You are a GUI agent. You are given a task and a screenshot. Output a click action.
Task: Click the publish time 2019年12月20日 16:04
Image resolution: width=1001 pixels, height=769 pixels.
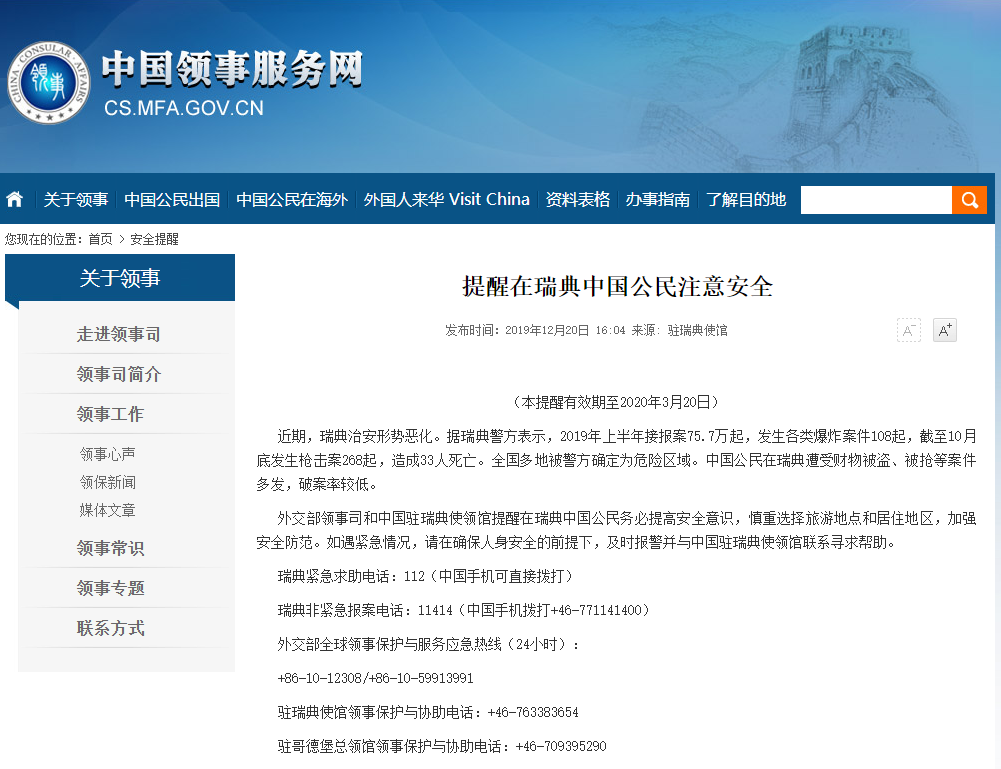click(565, 330)
